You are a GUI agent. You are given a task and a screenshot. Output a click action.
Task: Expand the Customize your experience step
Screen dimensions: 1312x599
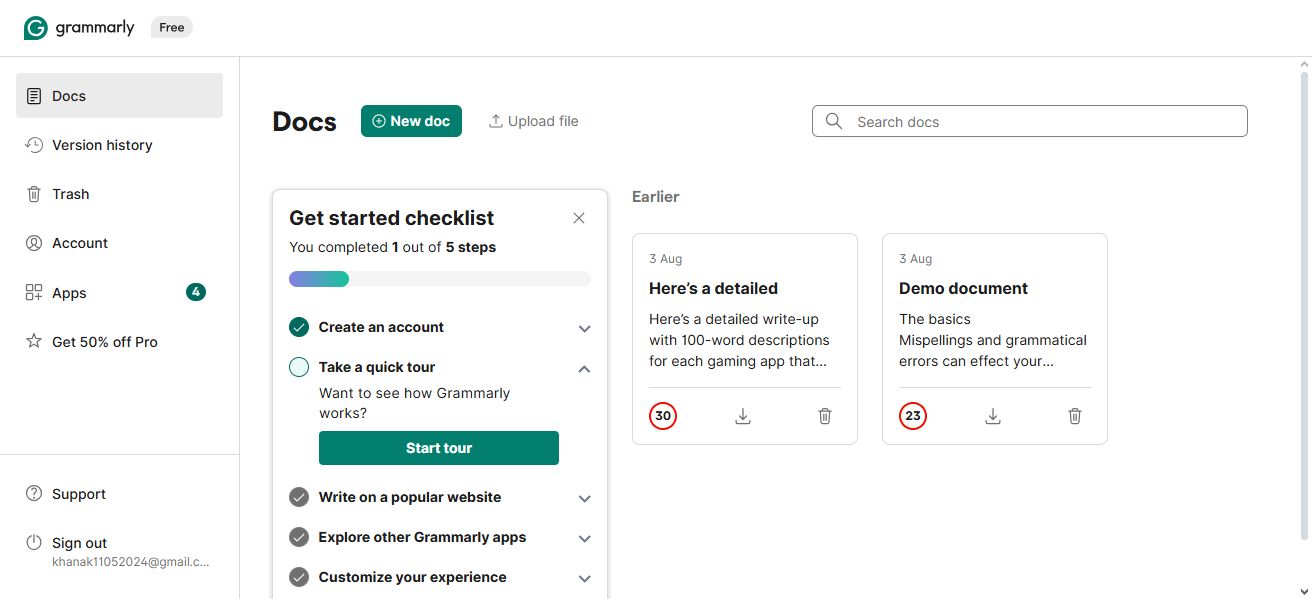[x=585, y=578]
